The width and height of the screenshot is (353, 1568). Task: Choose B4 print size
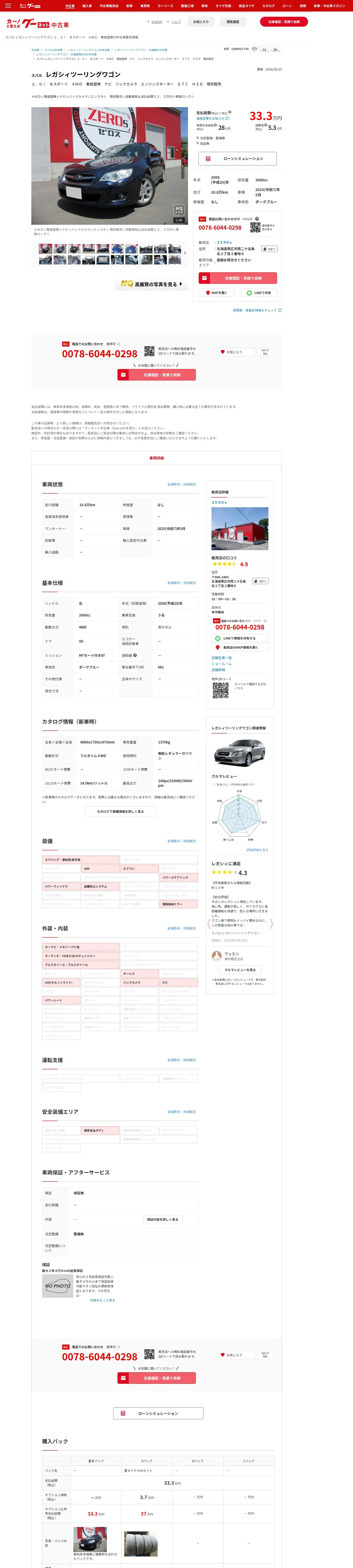click(x=275, y=49)
